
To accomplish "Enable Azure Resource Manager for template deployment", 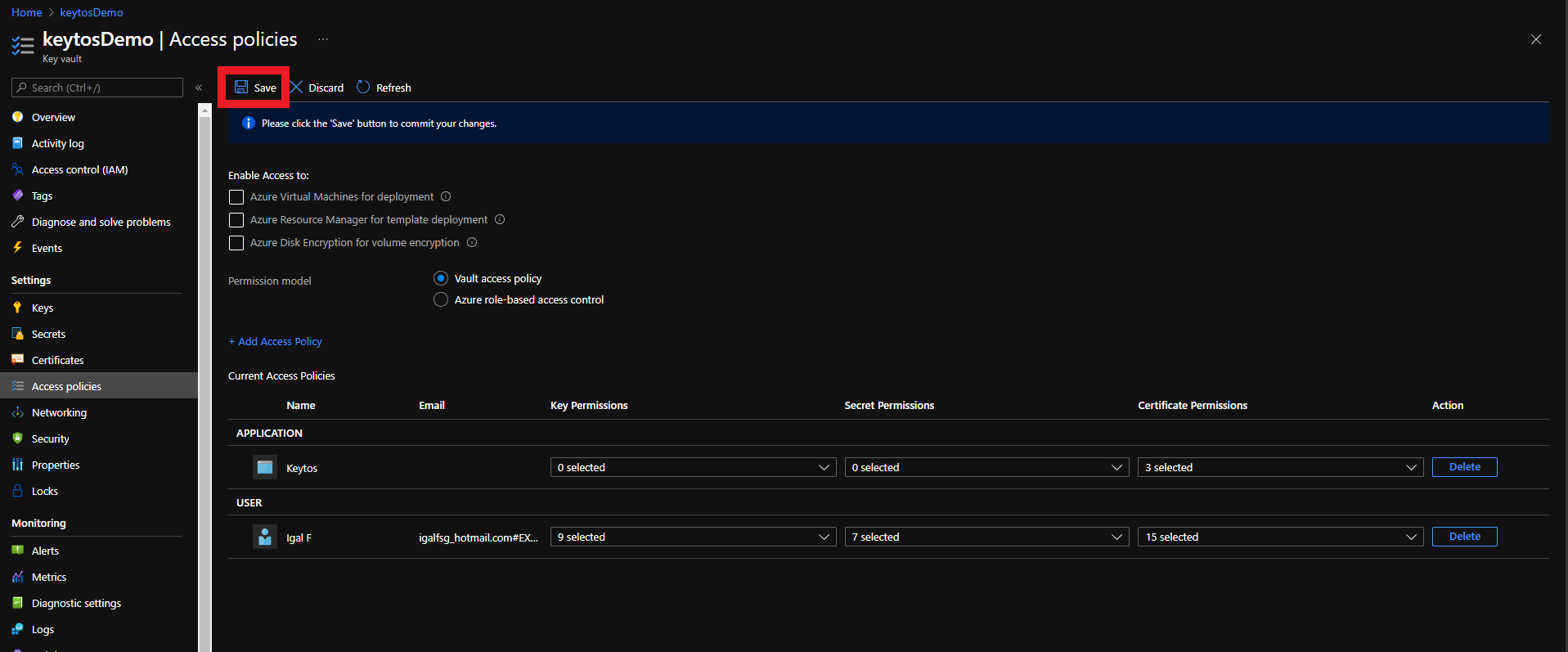I will tap(236, 220).
